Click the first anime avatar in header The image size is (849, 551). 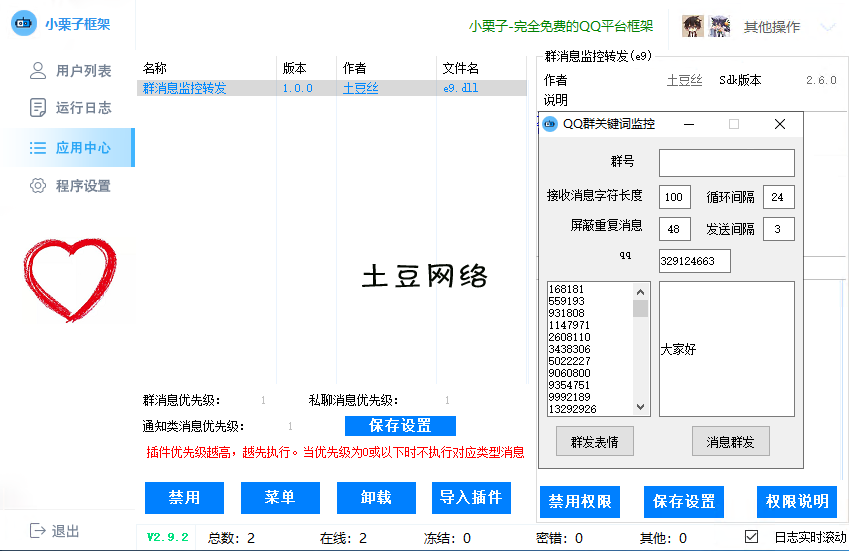[x=693, y=25]
